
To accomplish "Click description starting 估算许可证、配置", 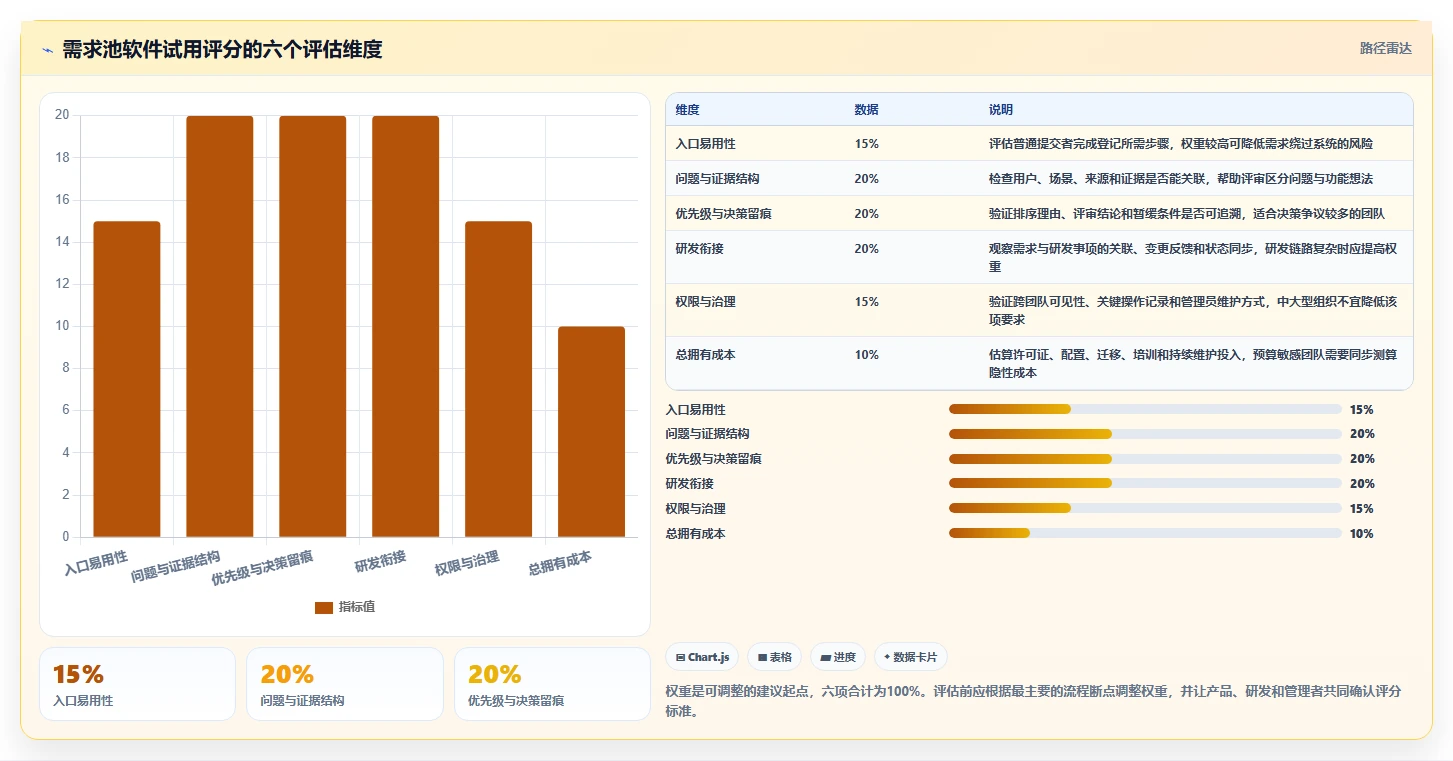I will tap(1193, 364).
